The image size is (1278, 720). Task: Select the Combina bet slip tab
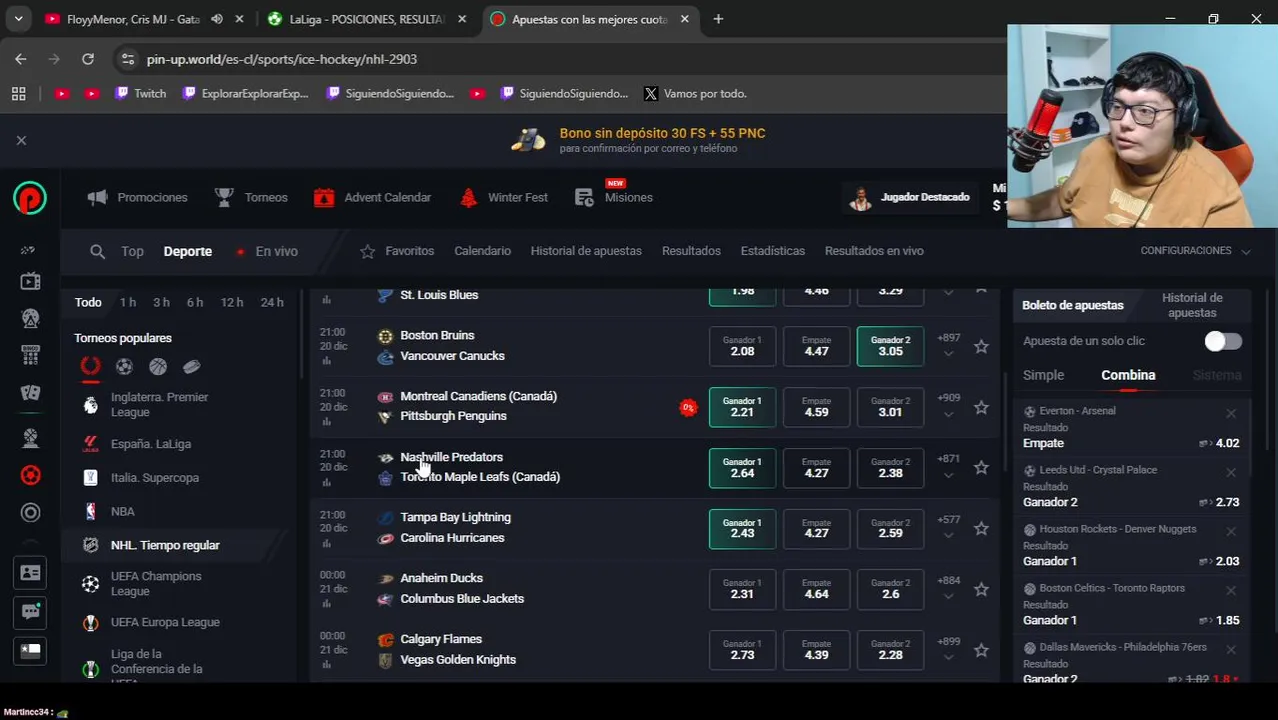click(1128, 375)
